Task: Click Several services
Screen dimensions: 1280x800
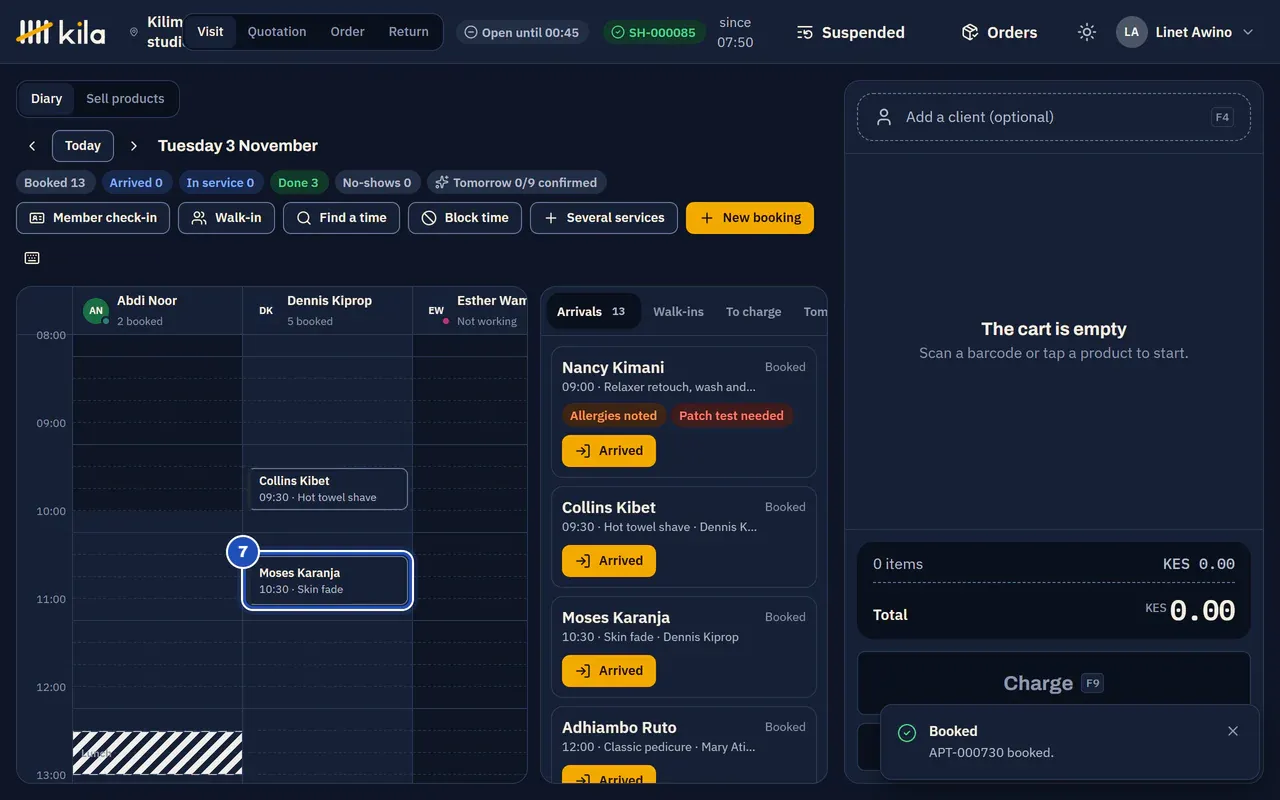Action: (x=604, y=218)
